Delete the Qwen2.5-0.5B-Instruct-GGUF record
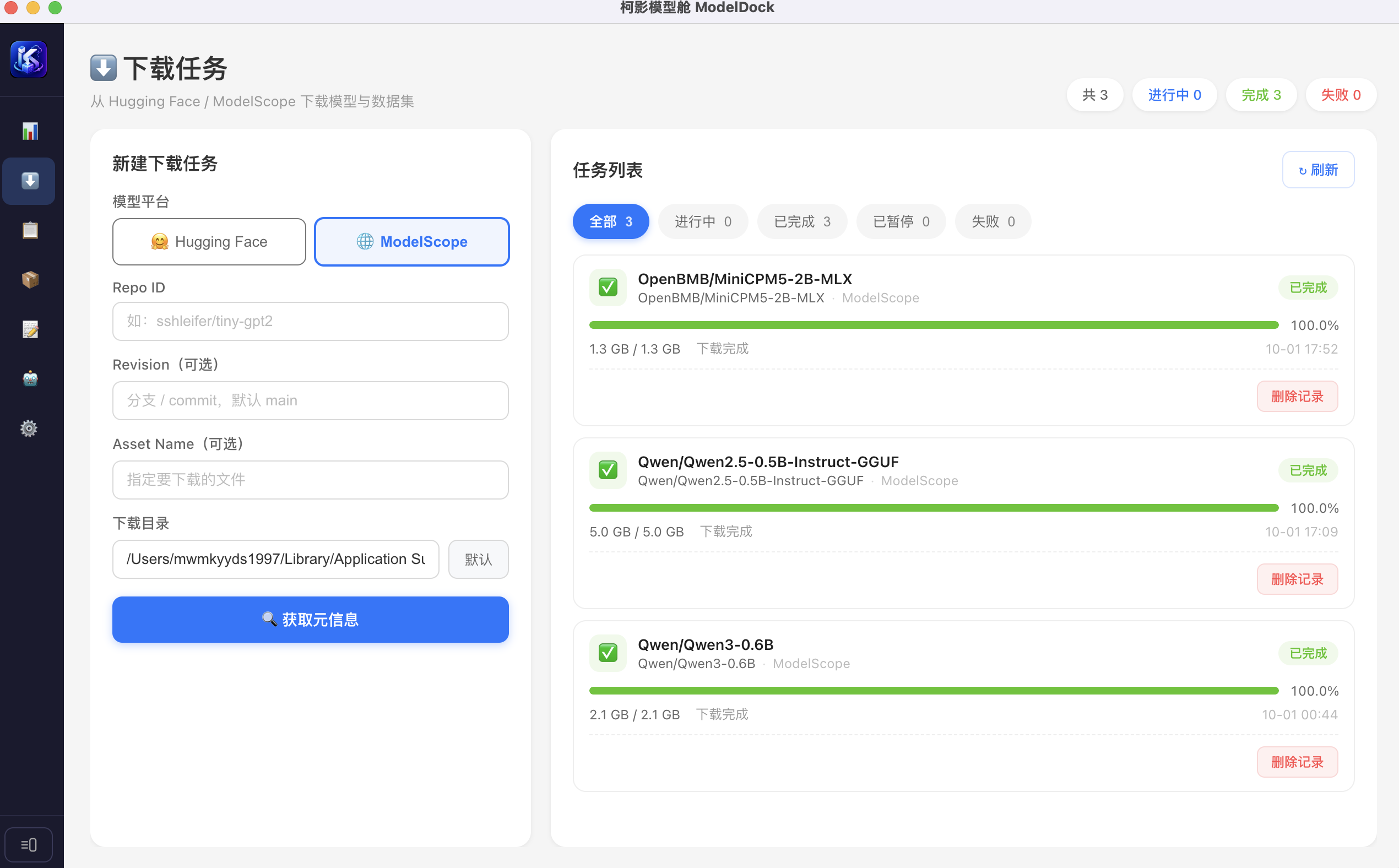 click(x=1298, y=579)
